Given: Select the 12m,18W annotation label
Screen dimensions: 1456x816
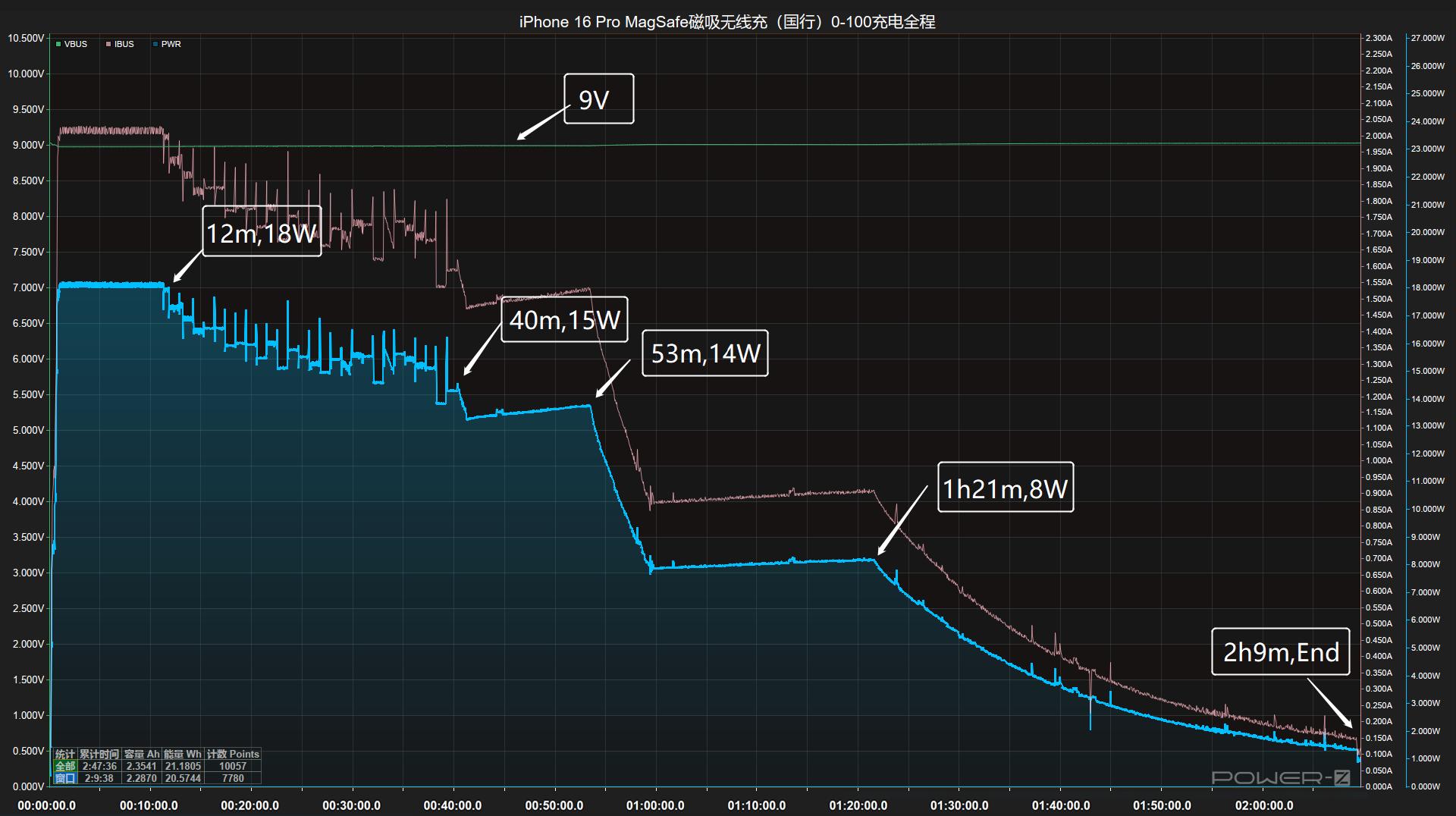Looking at the screenshot, I should [262, 231].
